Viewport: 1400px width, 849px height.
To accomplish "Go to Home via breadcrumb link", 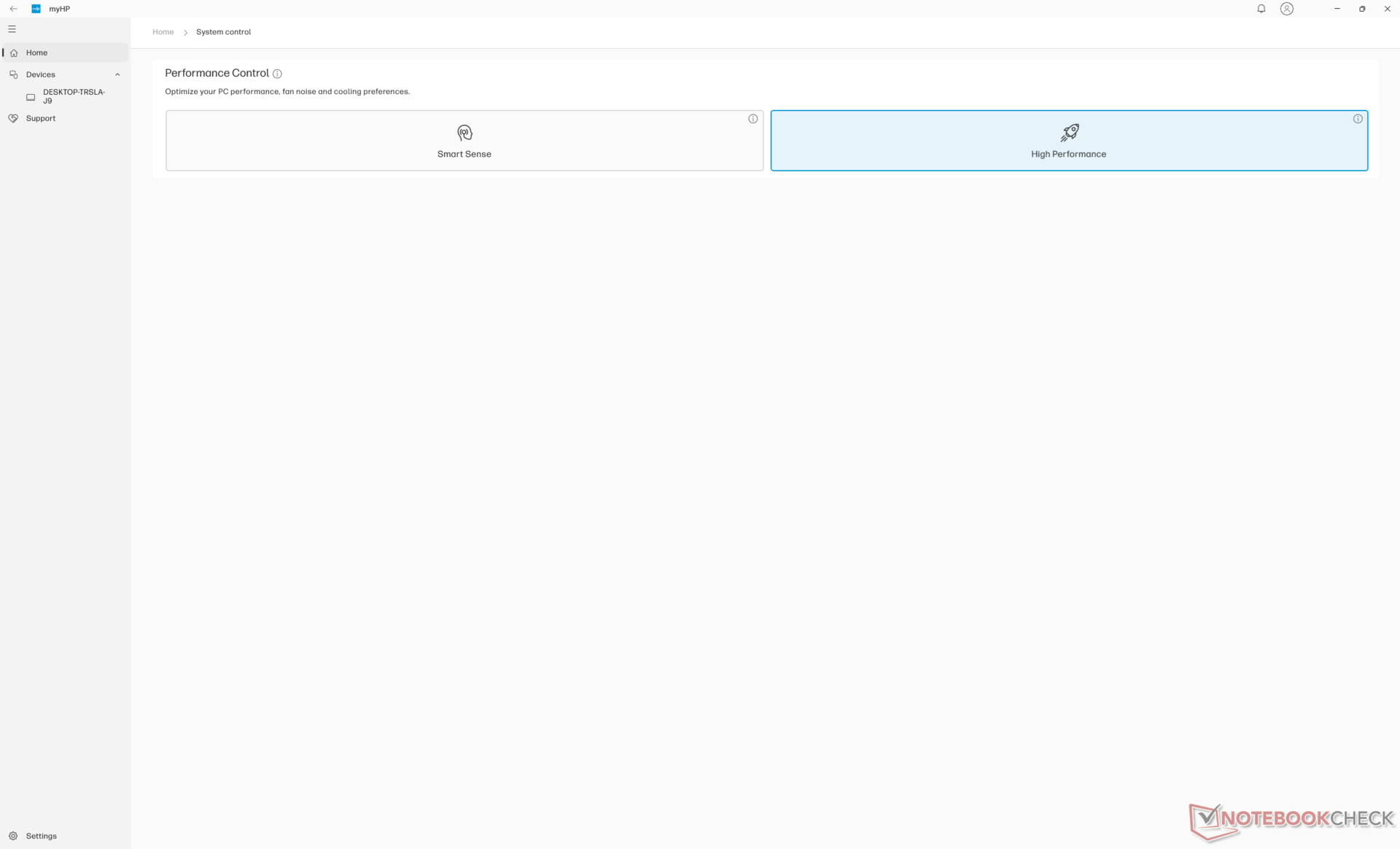I will 163,32.
